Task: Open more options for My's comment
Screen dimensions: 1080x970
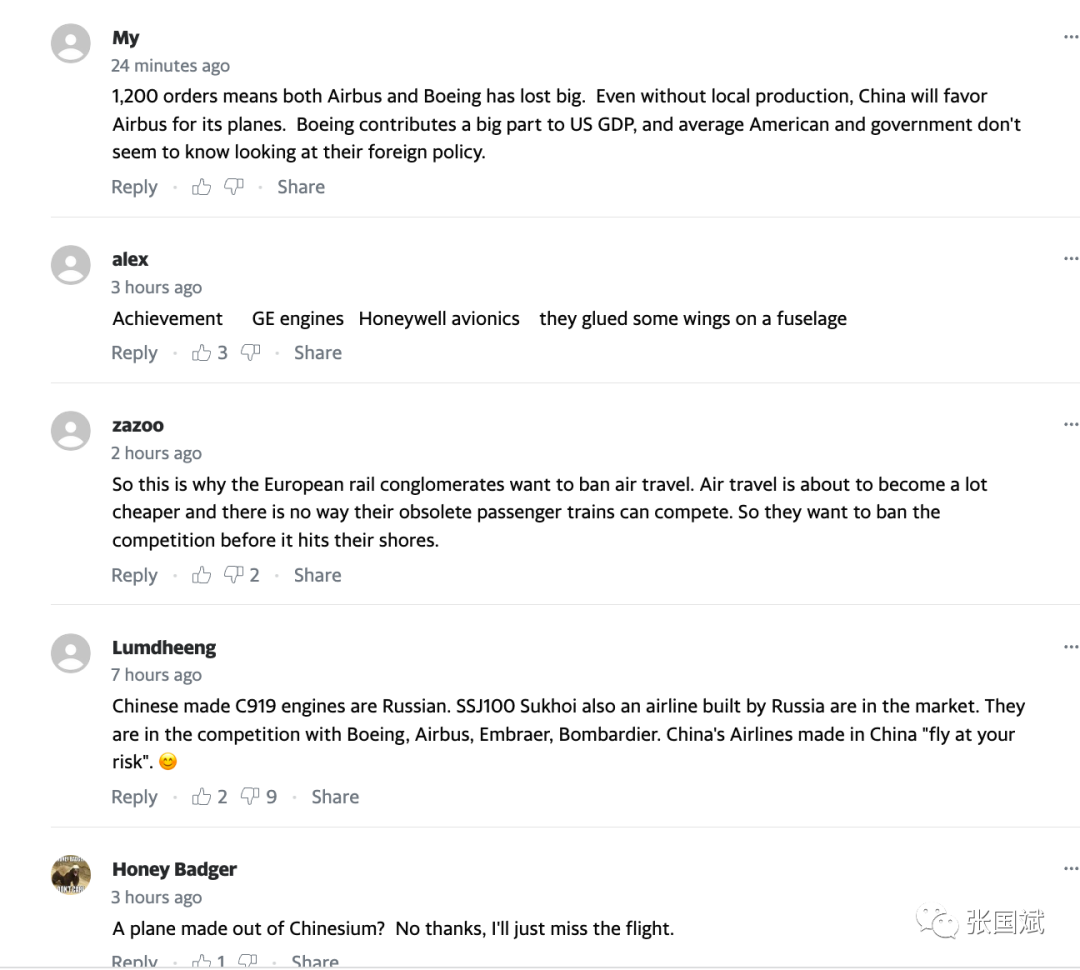Action: 1070,37
